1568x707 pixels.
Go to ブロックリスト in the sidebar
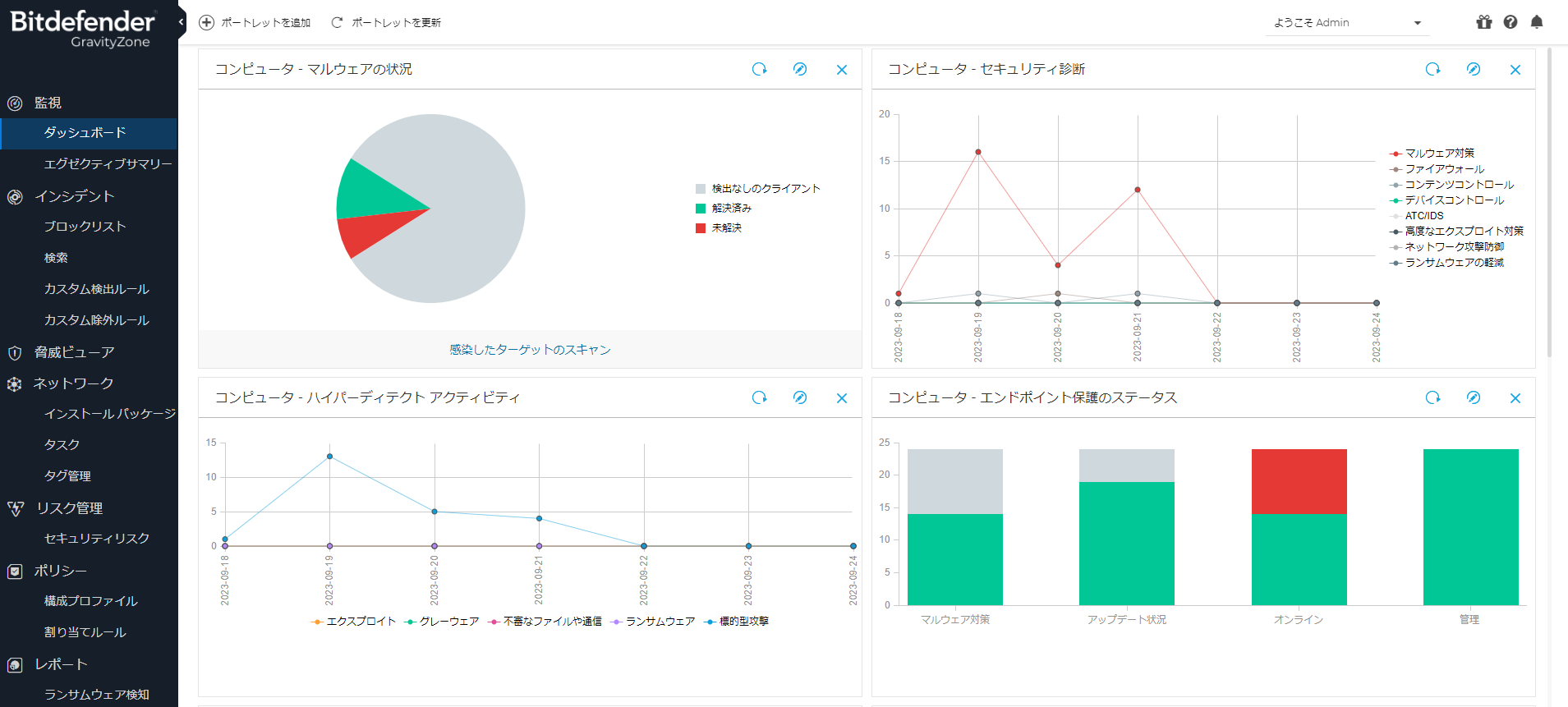tap(85, 227)
